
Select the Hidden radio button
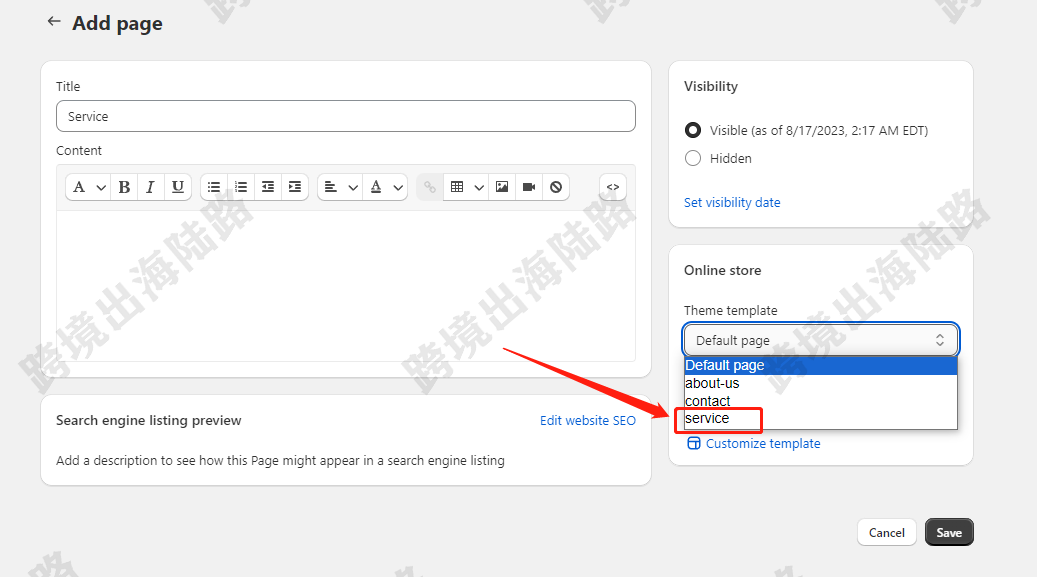pos(692,158)
